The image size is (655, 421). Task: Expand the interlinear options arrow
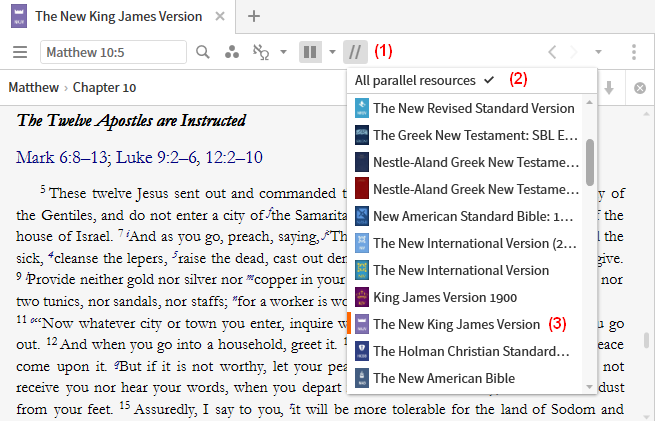click(x=283, y=52)
